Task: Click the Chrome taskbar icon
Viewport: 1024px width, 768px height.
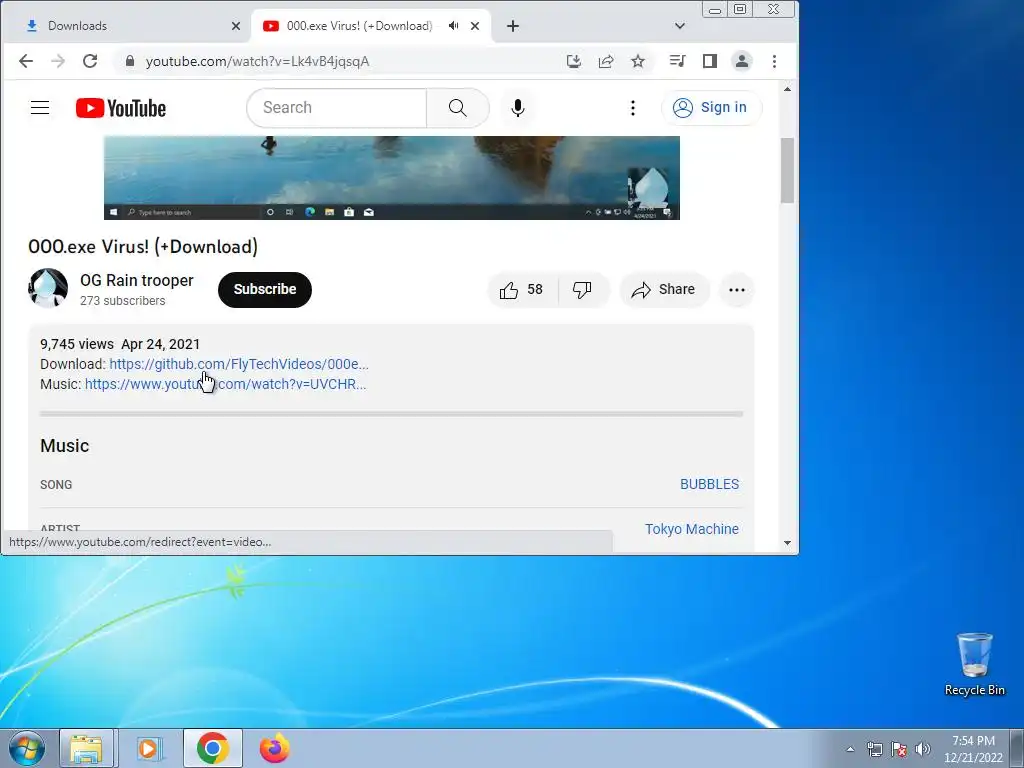Action: point(212,748)
